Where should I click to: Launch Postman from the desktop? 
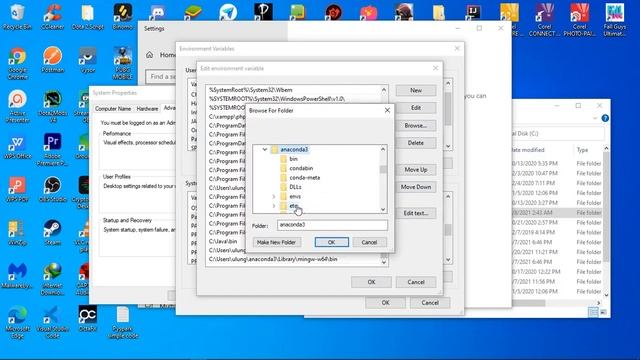[x=53, y=60]
